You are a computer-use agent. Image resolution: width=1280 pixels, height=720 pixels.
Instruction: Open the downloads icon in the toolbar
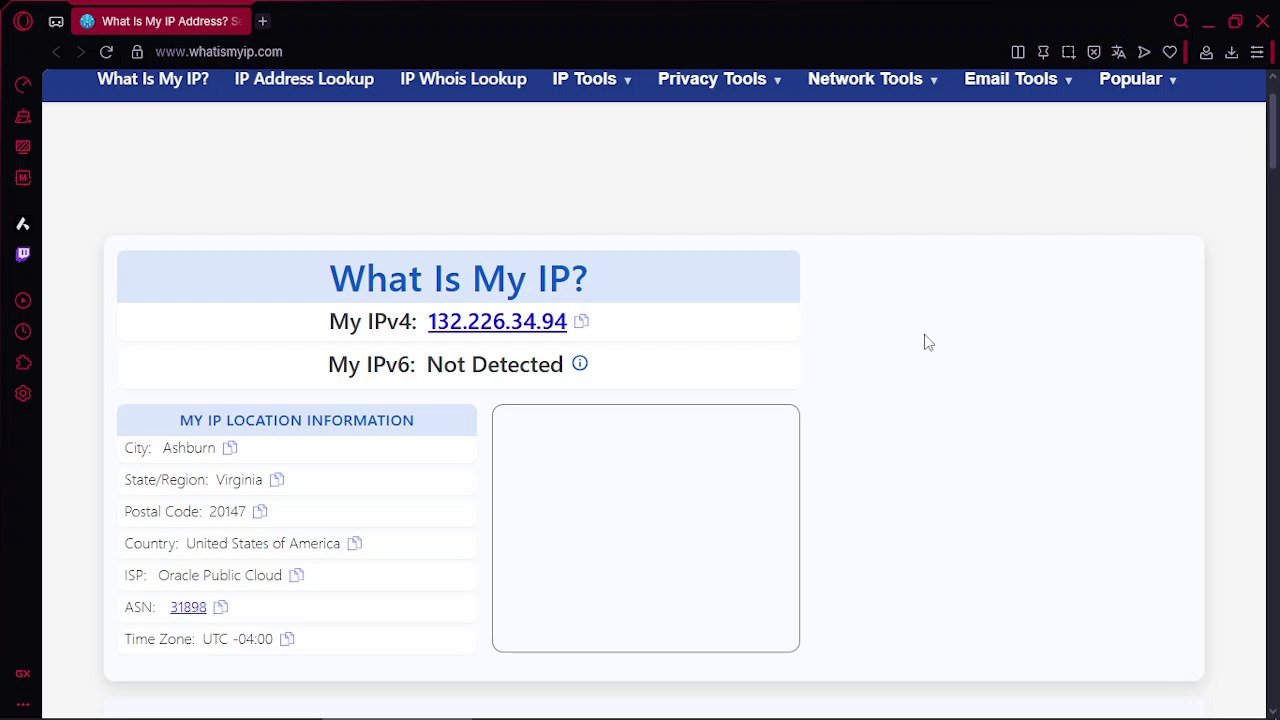pyautogui.click(x=1232, y=52)
